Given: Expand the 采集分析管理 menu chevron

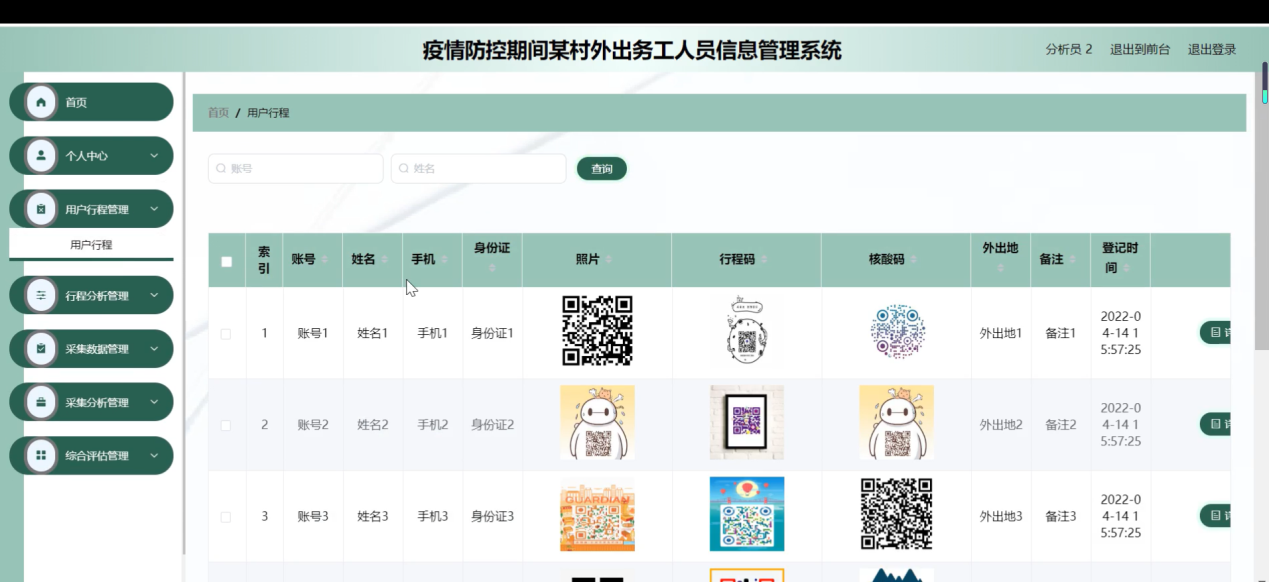Looking at the screenshot, I should pyautogui.click(x=154, y=402).
